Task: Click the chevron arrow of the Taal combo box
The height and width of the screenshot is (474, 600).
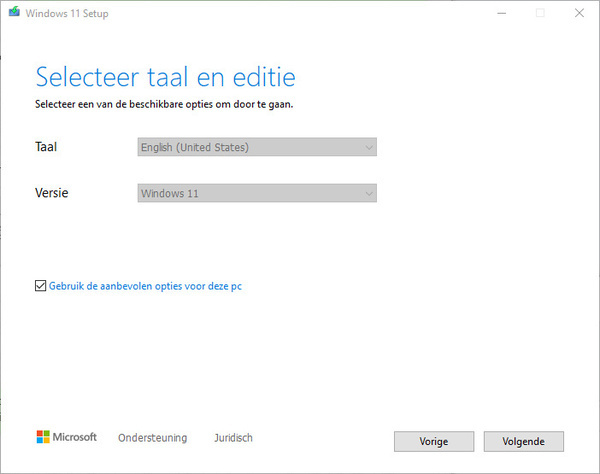Action: (369, 147)
